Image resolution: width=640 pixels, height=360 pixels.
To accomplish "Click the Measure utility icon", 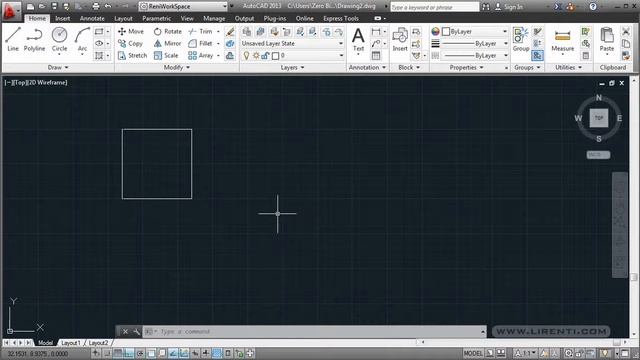I will tap(562, 40).
